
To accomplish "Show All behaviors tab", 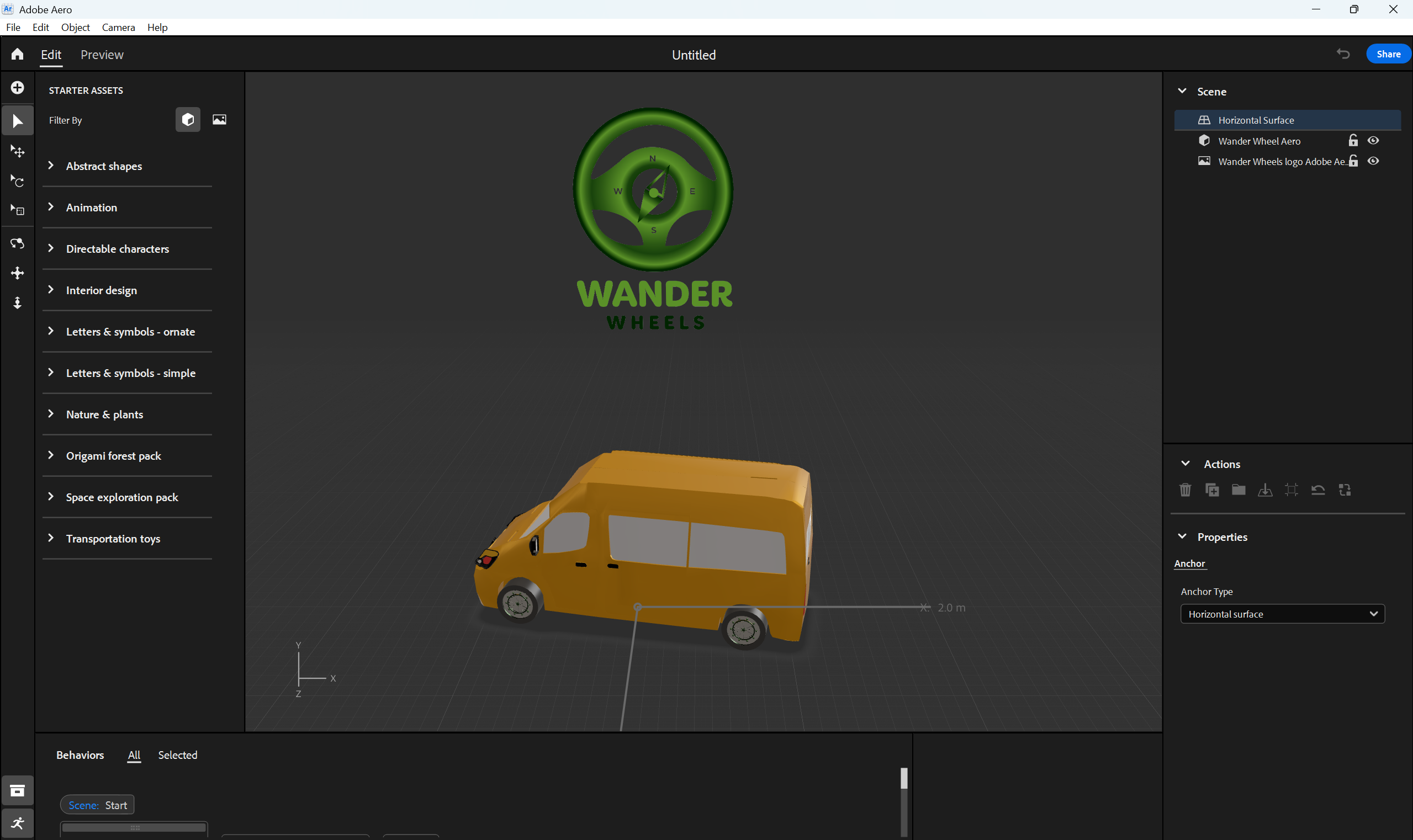I will 134,755.
